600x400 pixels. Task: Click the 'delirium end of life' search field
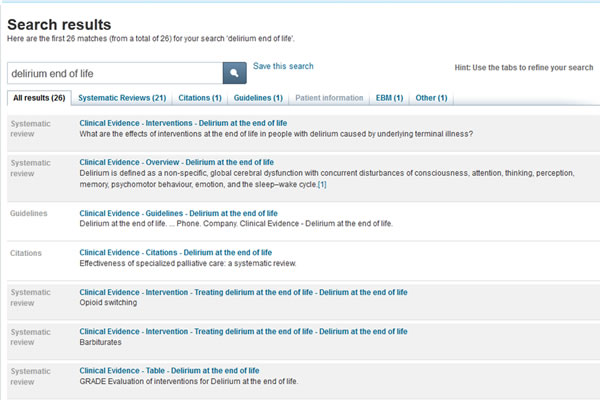(x=115, y=73)
